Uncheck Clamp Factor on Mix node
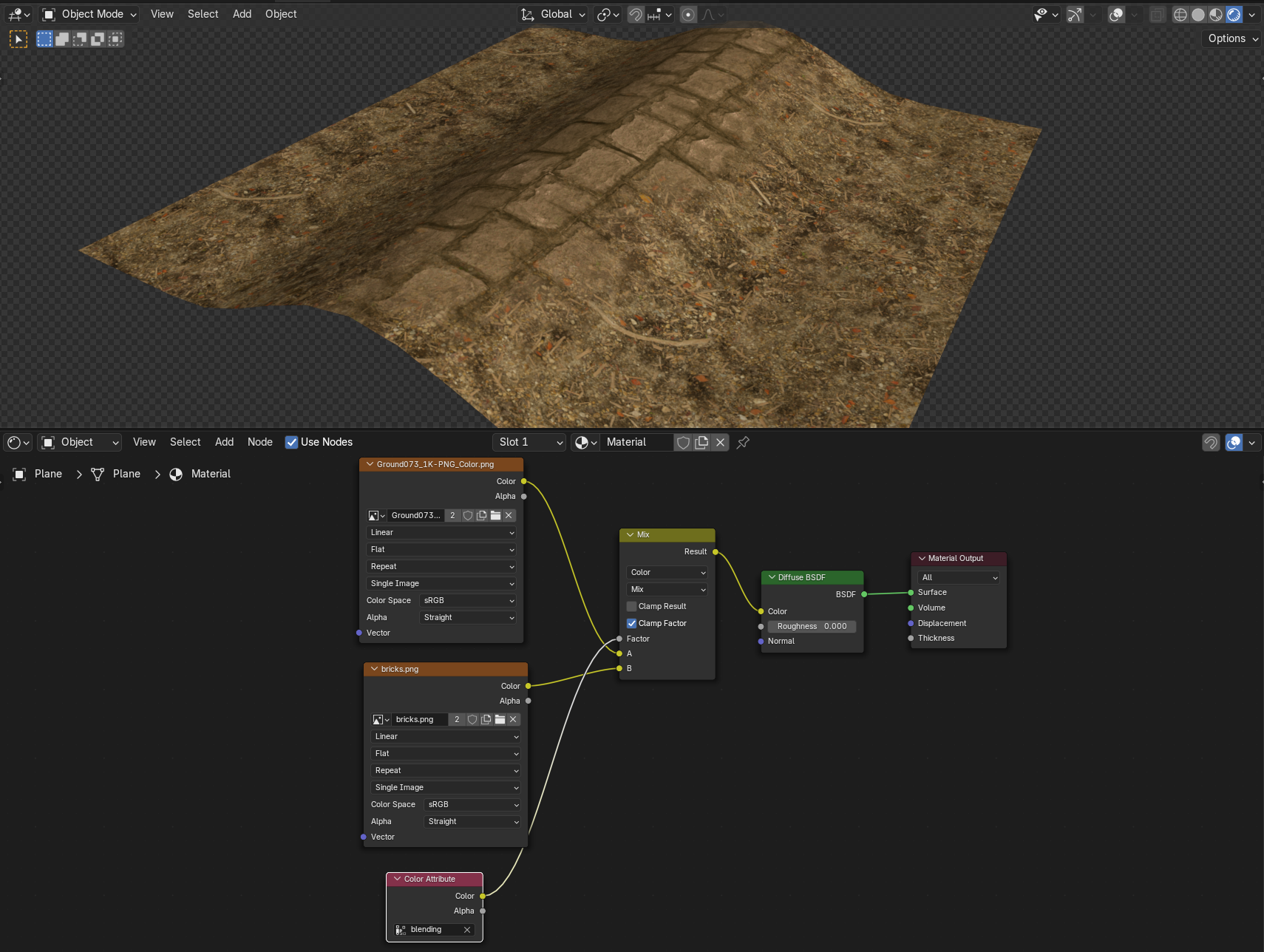1264x952 pixels. (632, 623)
